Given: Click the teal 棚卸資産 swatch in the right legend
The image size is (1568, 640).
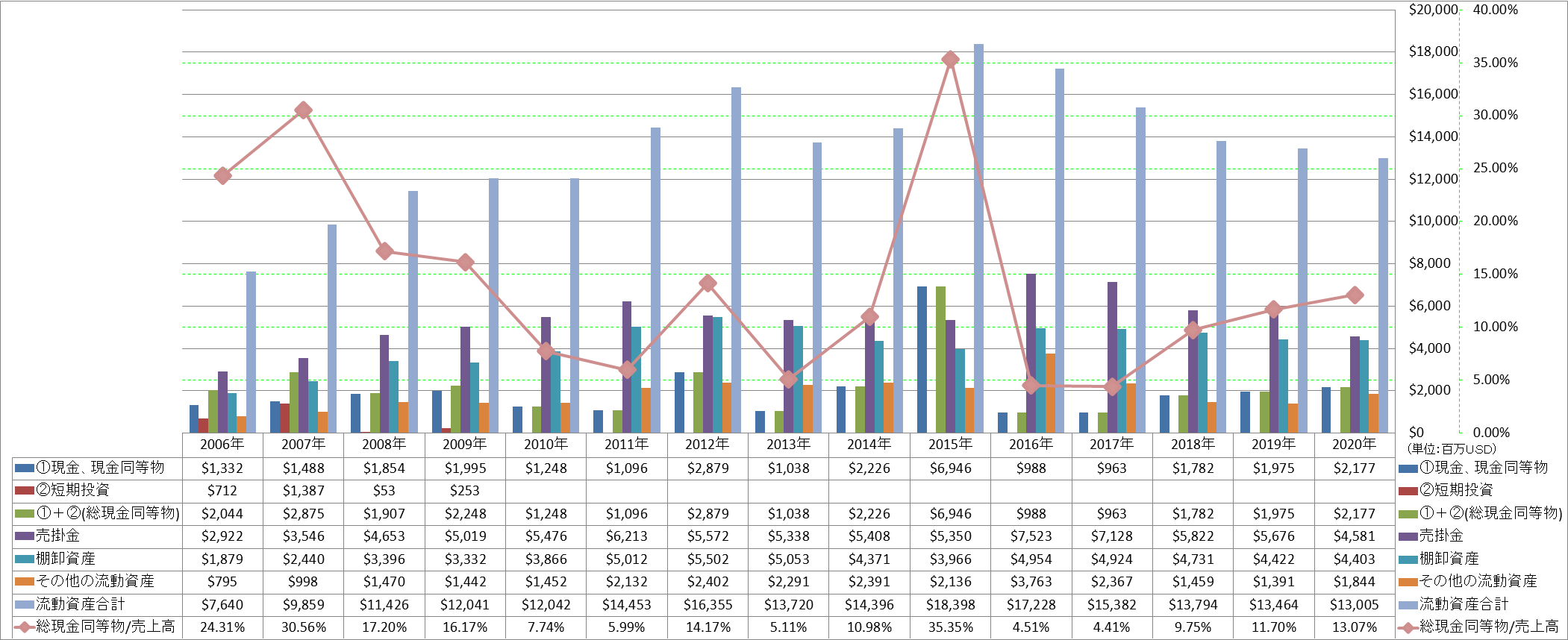Looking at the screenshot, I should coord(1408,559).
